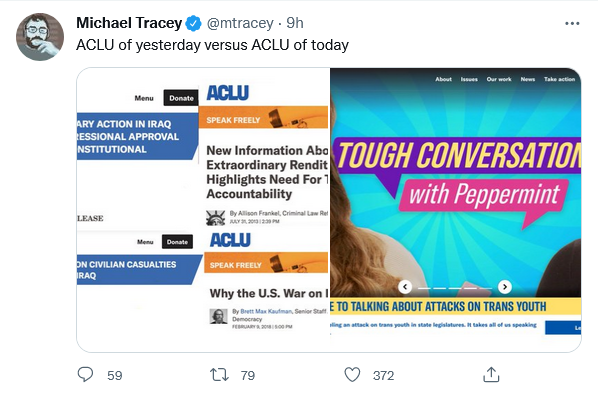Screen dimensions: 598x395
Task: Click the upper black Donate button
Action: pos(181,98)
